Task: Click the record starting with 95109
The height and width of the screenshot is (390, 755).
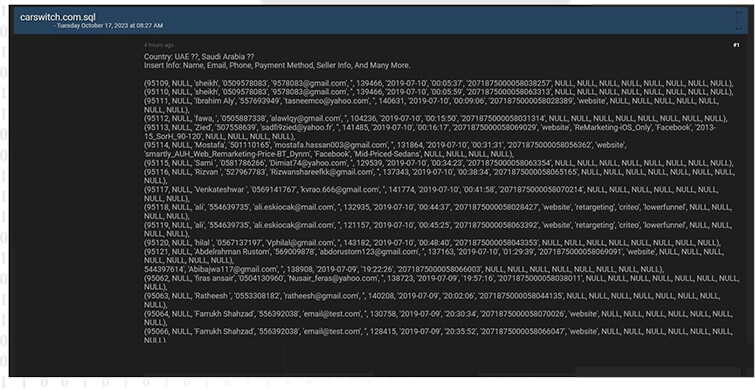Action: tap(439, 83)
